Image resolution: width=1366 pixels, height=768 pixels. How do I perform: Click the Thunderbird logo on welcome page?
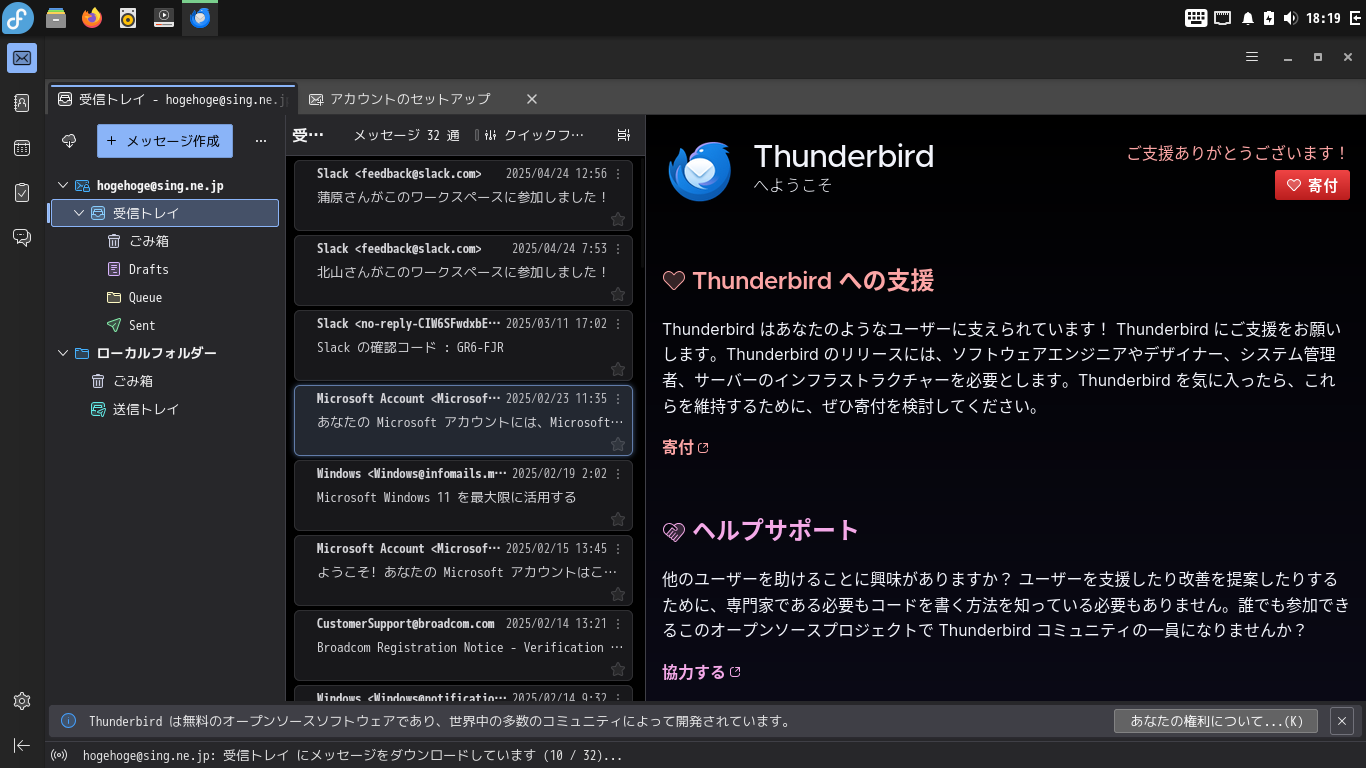pos(701,170)
